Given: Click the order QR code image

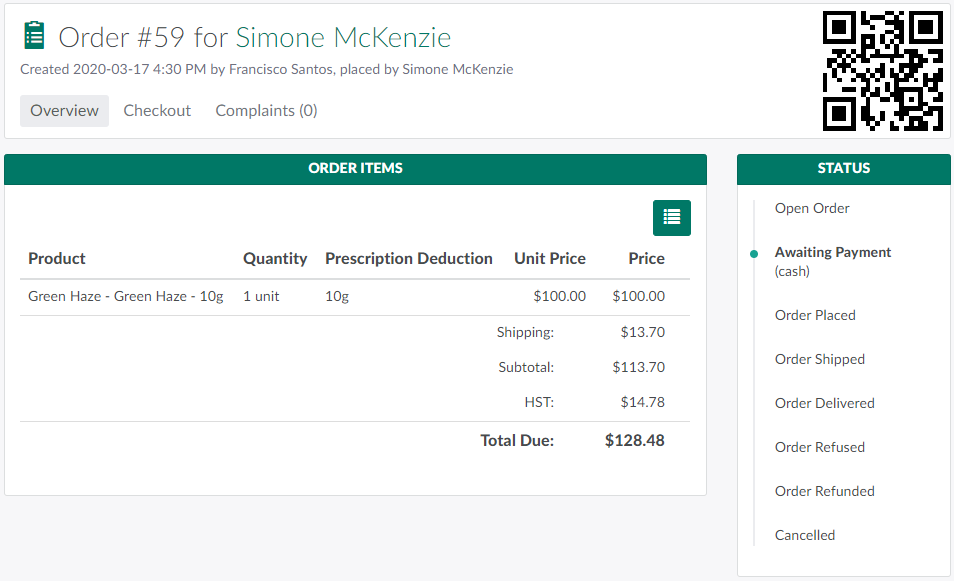Looking at the screenshot, I should 882,71.
